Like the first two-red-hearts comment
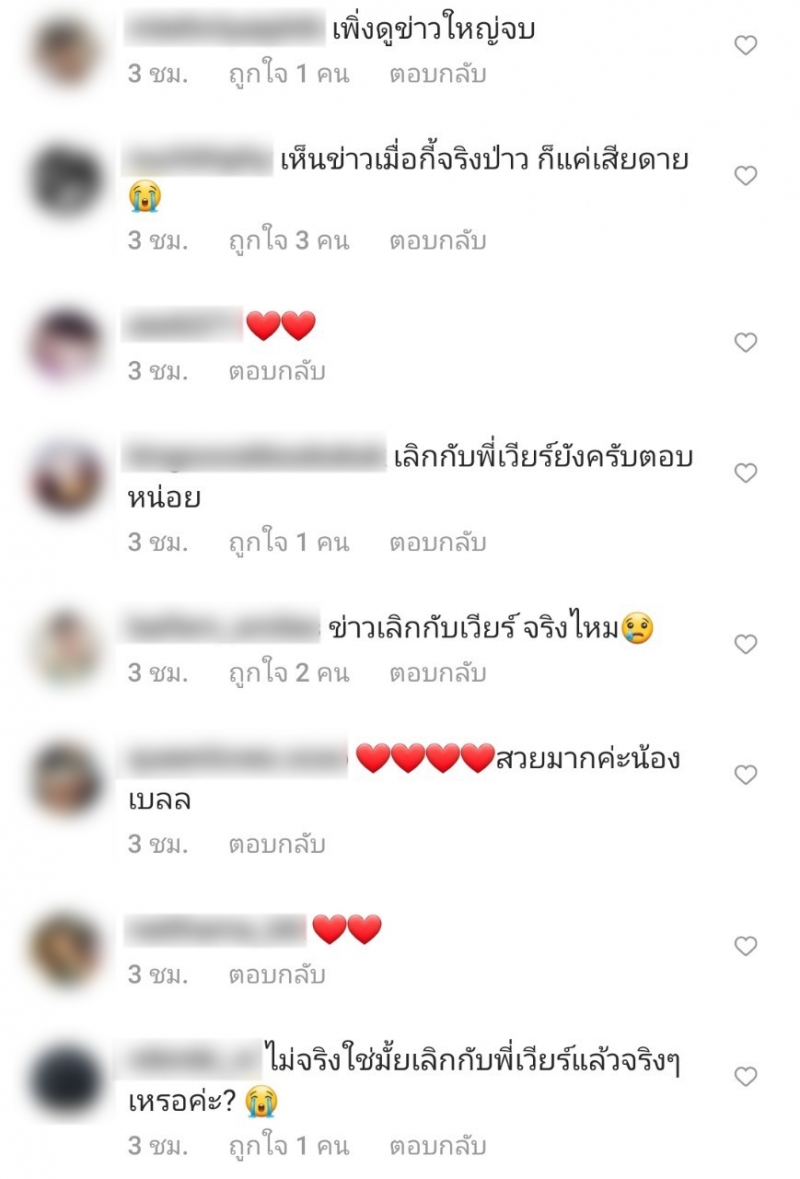The width and height of the screenshot is (800, 1179). click(745, 343)
